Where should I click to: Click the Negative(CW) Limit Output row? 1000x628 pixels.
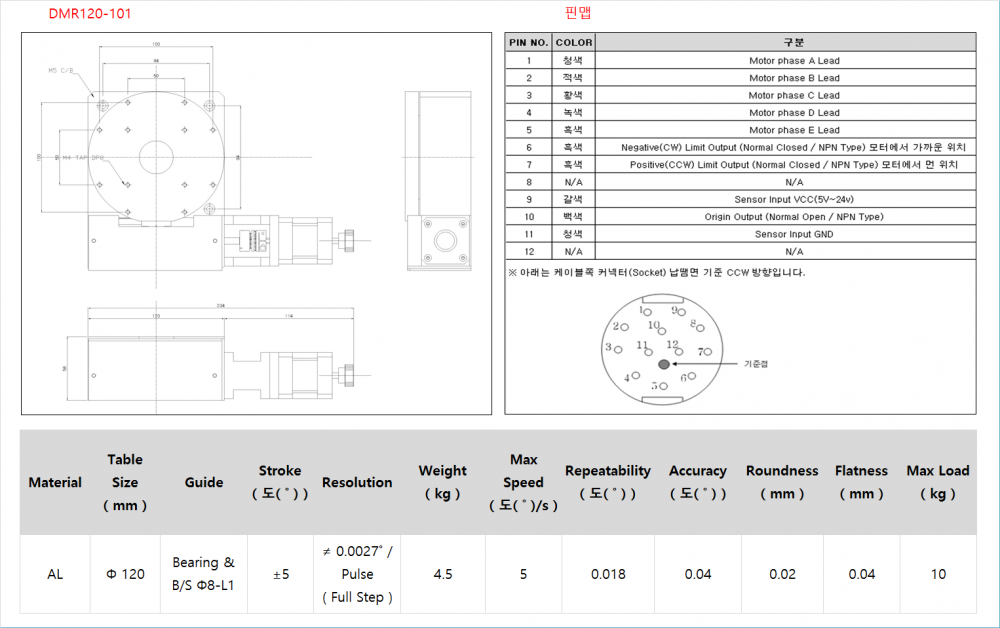794,148
